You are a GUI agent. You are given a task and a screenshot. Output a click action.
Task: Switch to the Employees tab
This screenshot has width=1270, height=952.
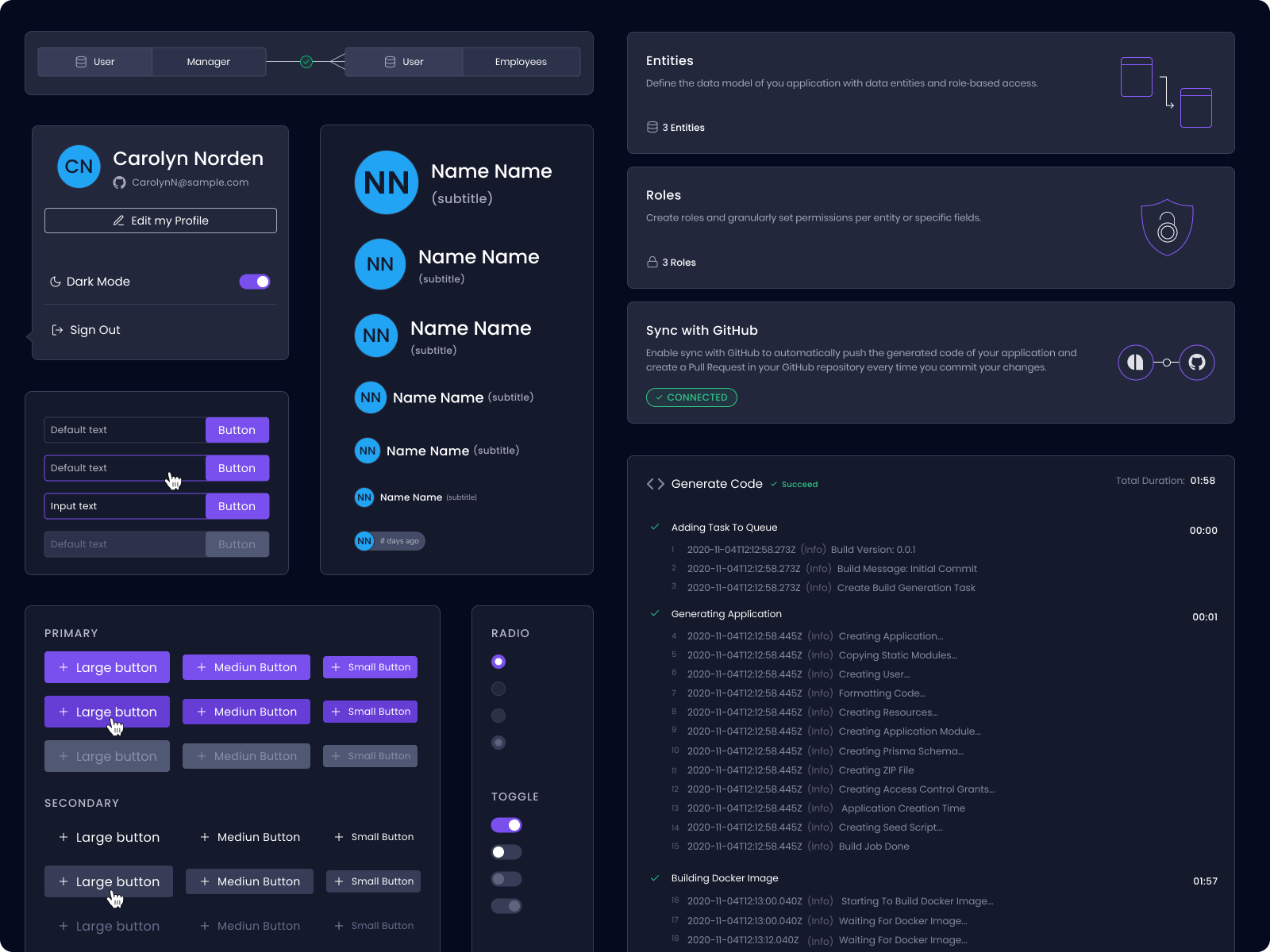click(521, 61)
